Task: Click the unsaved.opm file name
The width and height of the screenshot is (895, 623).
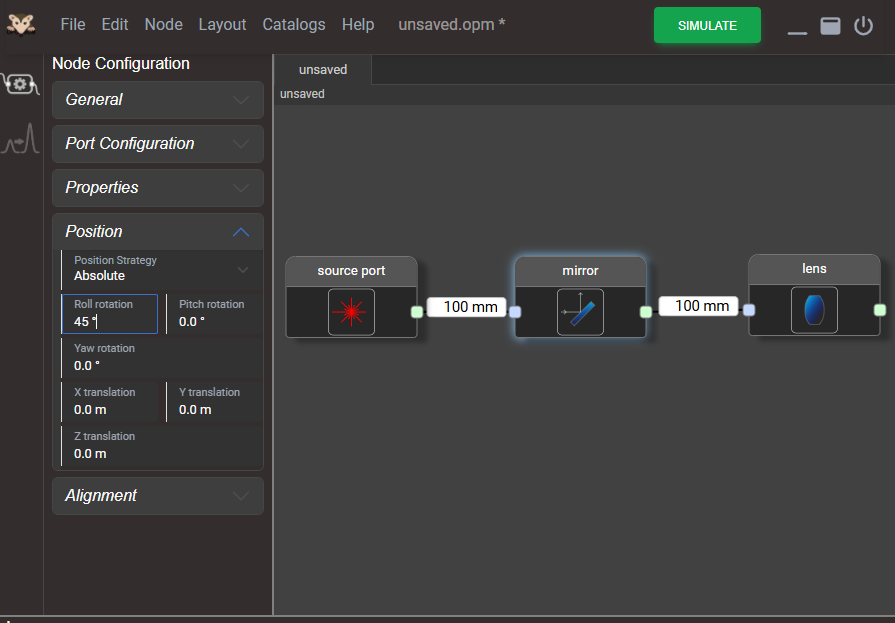Action: tap(451, 25)
